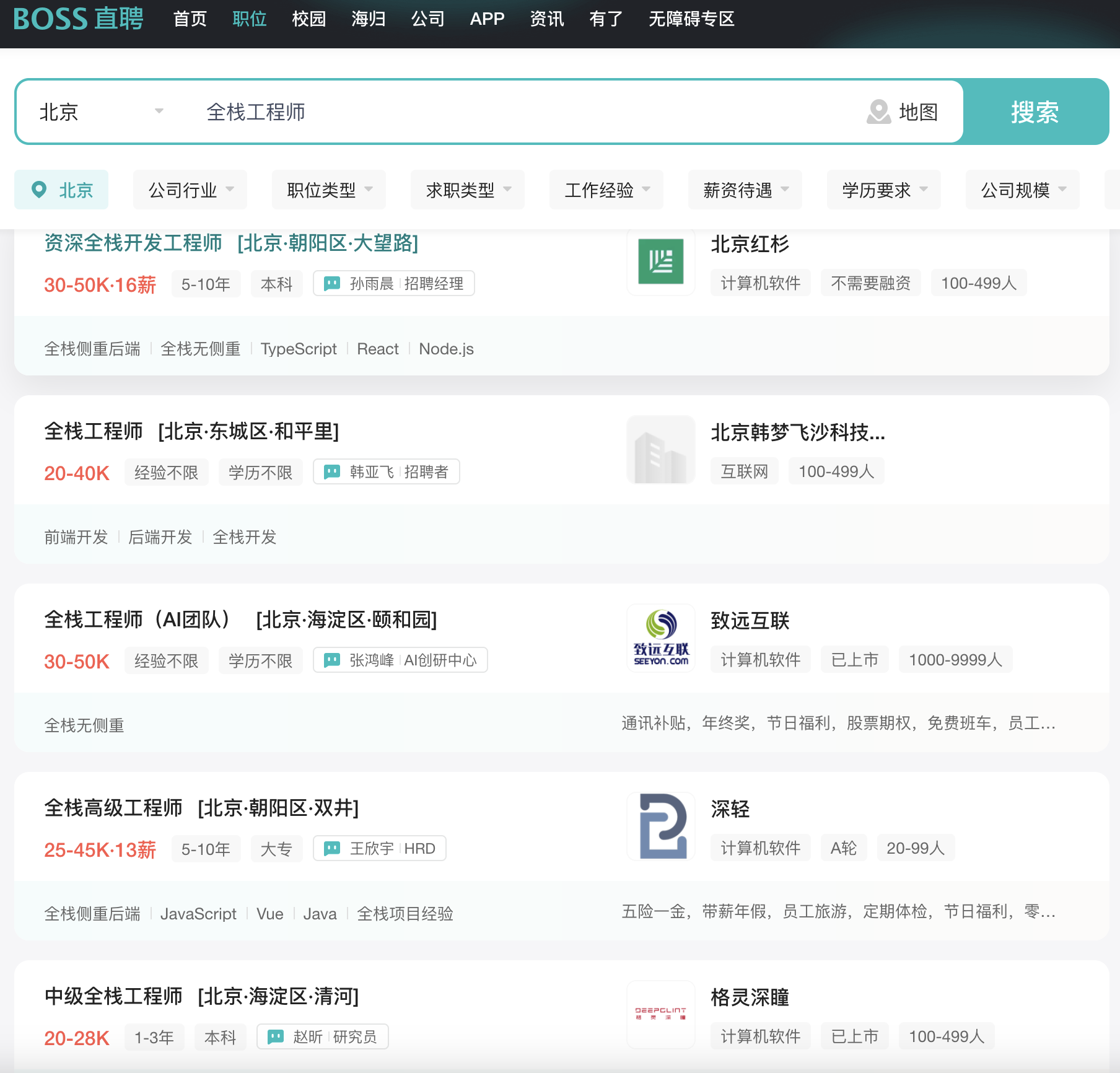This screenshot has width=1120, height=1073.
Task: Click the map pin icon beside 地图
Action: pos(878,112)
